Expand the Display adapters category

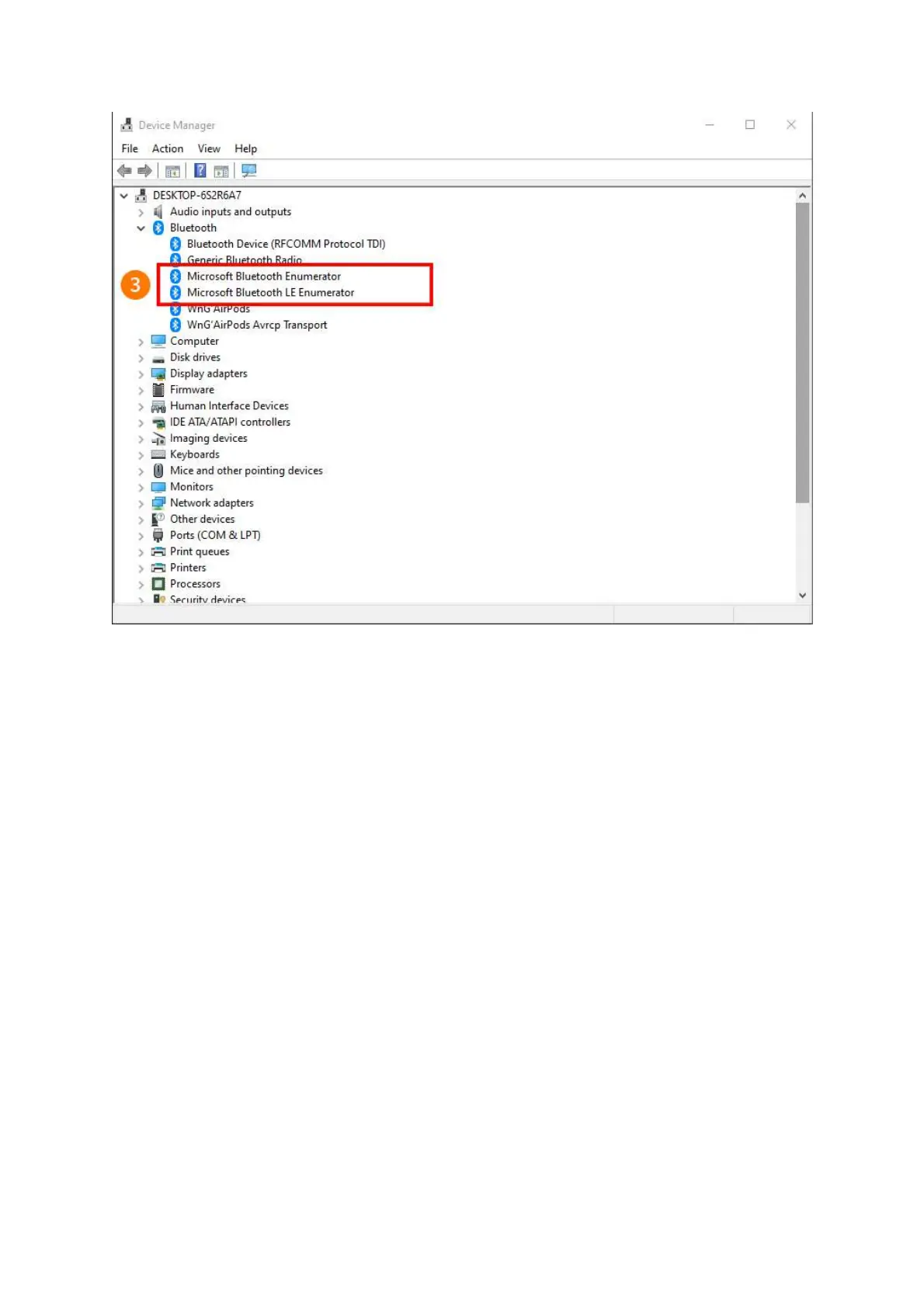click(x=141, y=374)
